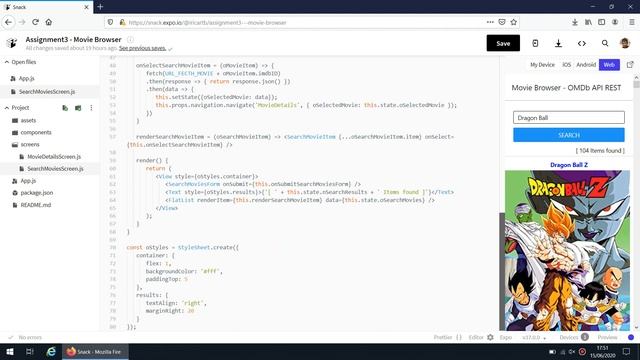Open the No errors status panel
Image resolution: width=640 pixels, height=360 pixels.
click(25, 337)
